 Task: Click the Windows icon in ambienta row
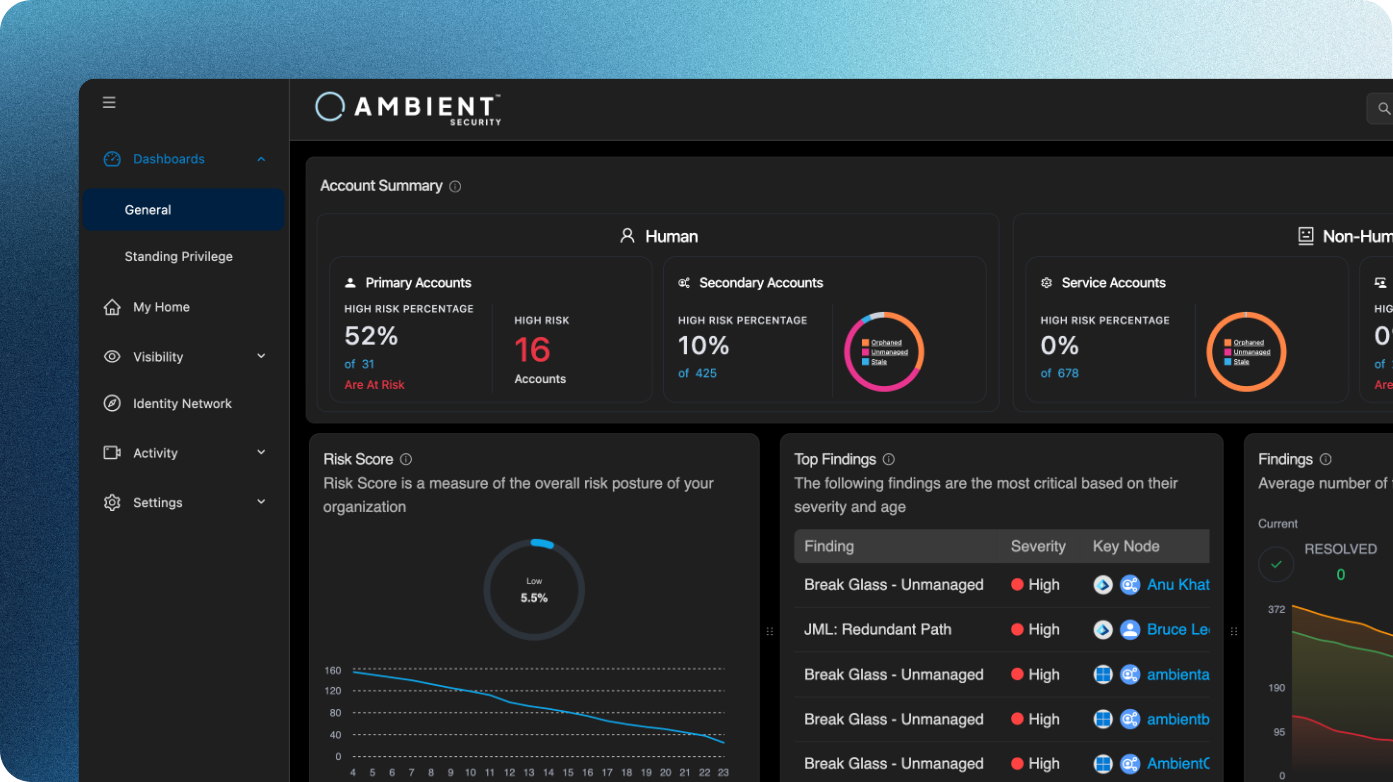click(x=1103, y=675)
